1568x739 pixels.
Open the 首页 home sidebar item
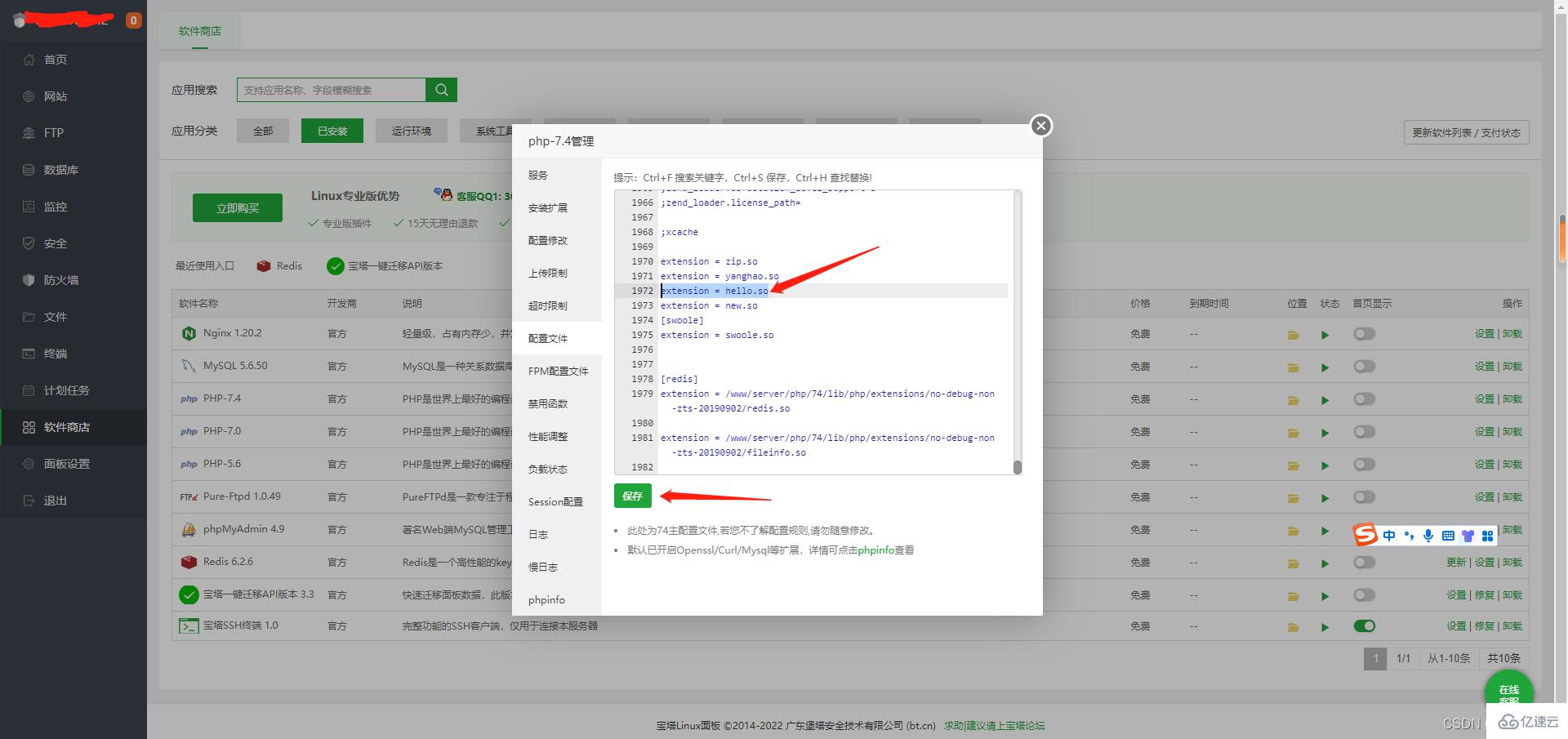point(73,60)
